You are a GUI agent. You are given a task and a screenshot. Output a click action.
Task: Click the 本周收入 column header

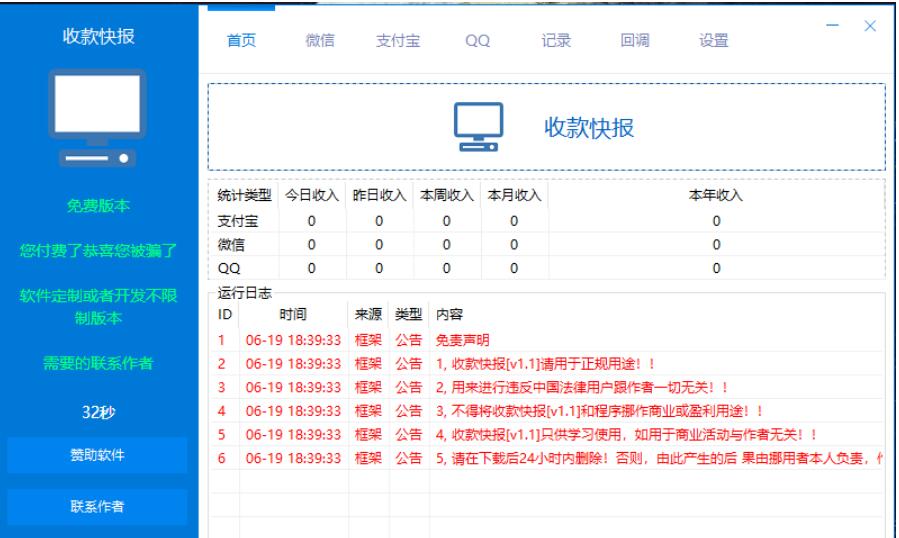coord(447,196)
